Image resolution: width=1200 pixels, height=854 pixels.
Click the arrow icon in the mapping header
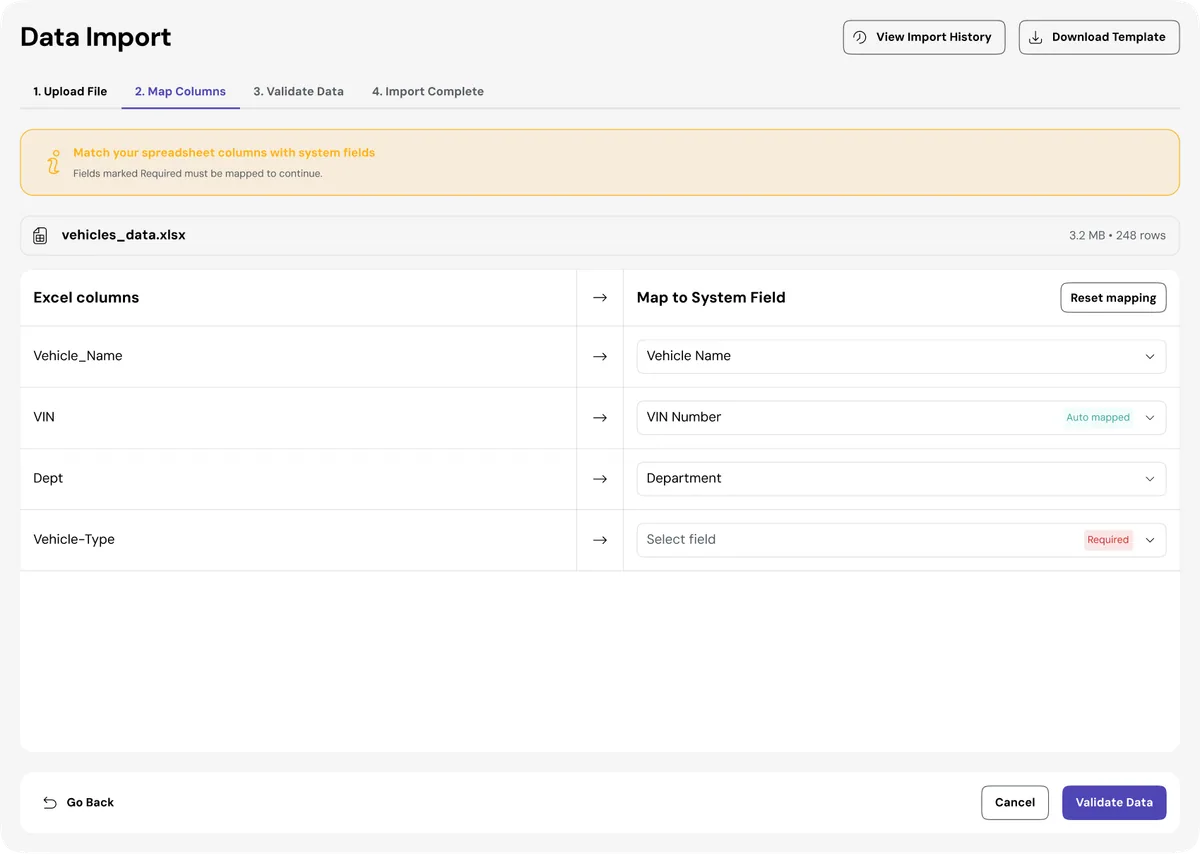pos(600,297)
